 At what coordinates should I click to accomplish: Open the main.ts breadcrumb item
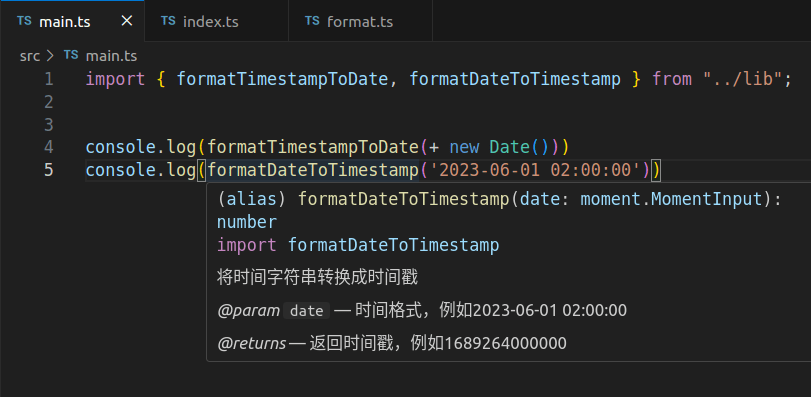111,56
